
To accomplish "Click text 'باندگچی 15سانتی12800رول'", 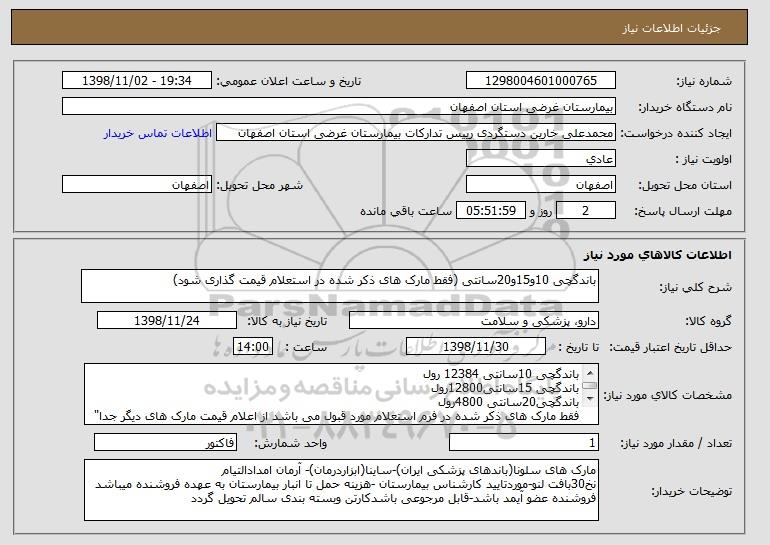I will 505,388.
